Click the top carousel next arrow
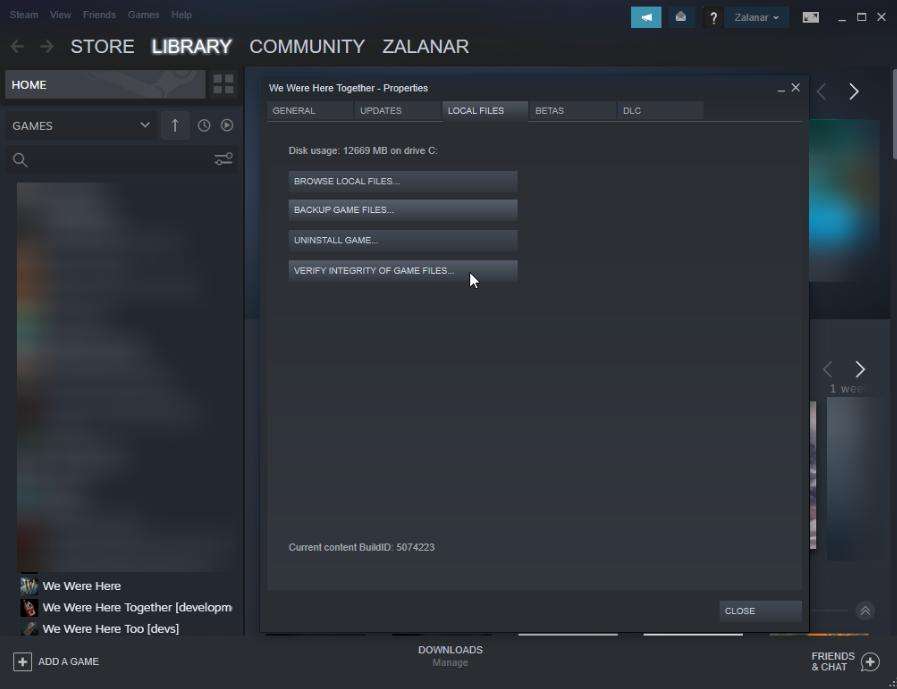 854,92
